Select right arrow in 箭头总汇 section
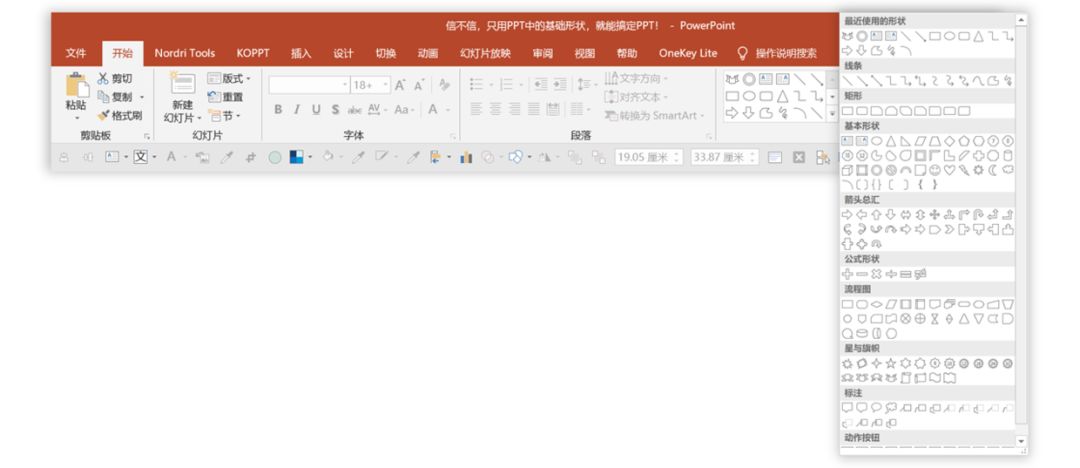The height and width of the screenshot is (468, 1080). point(847,214)
